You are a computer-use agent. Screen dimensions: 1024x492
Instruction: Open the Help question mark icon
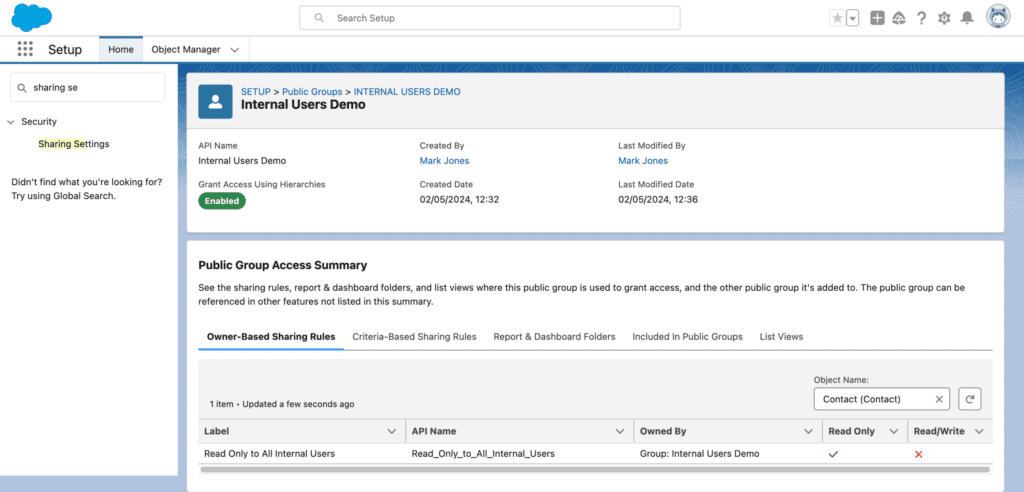point(921,18)
